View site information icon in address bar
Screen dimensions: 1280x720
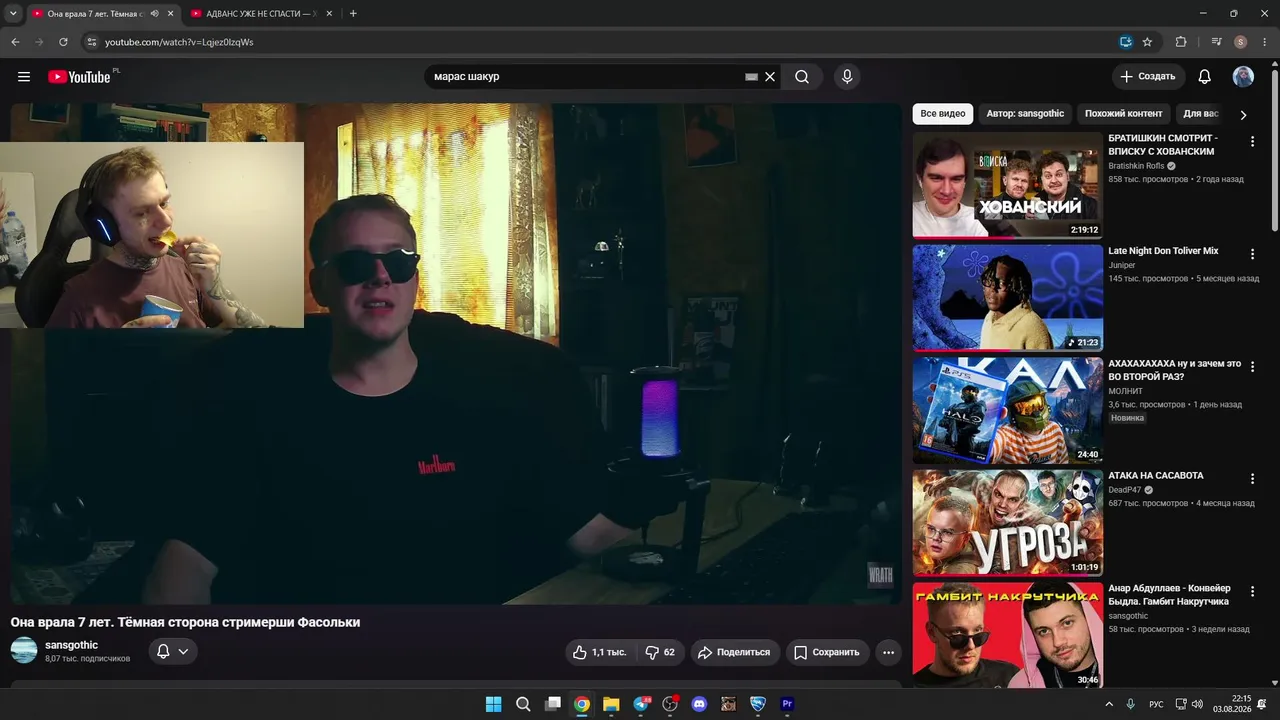pos(91,42)
